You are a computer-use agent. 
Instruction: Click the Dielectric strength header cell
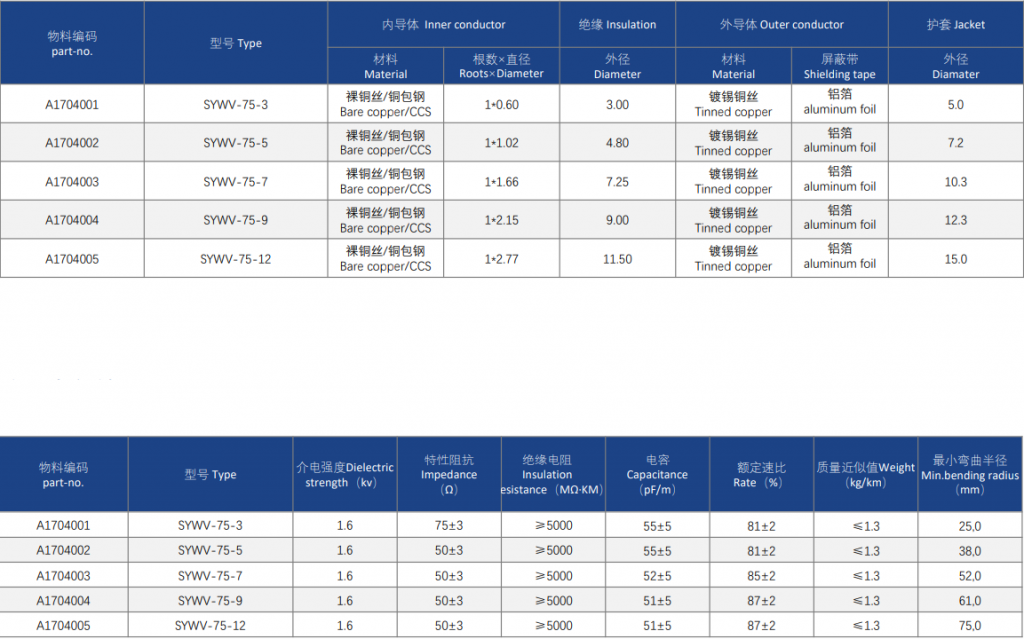pyautogui.click(x=345, y=474)
